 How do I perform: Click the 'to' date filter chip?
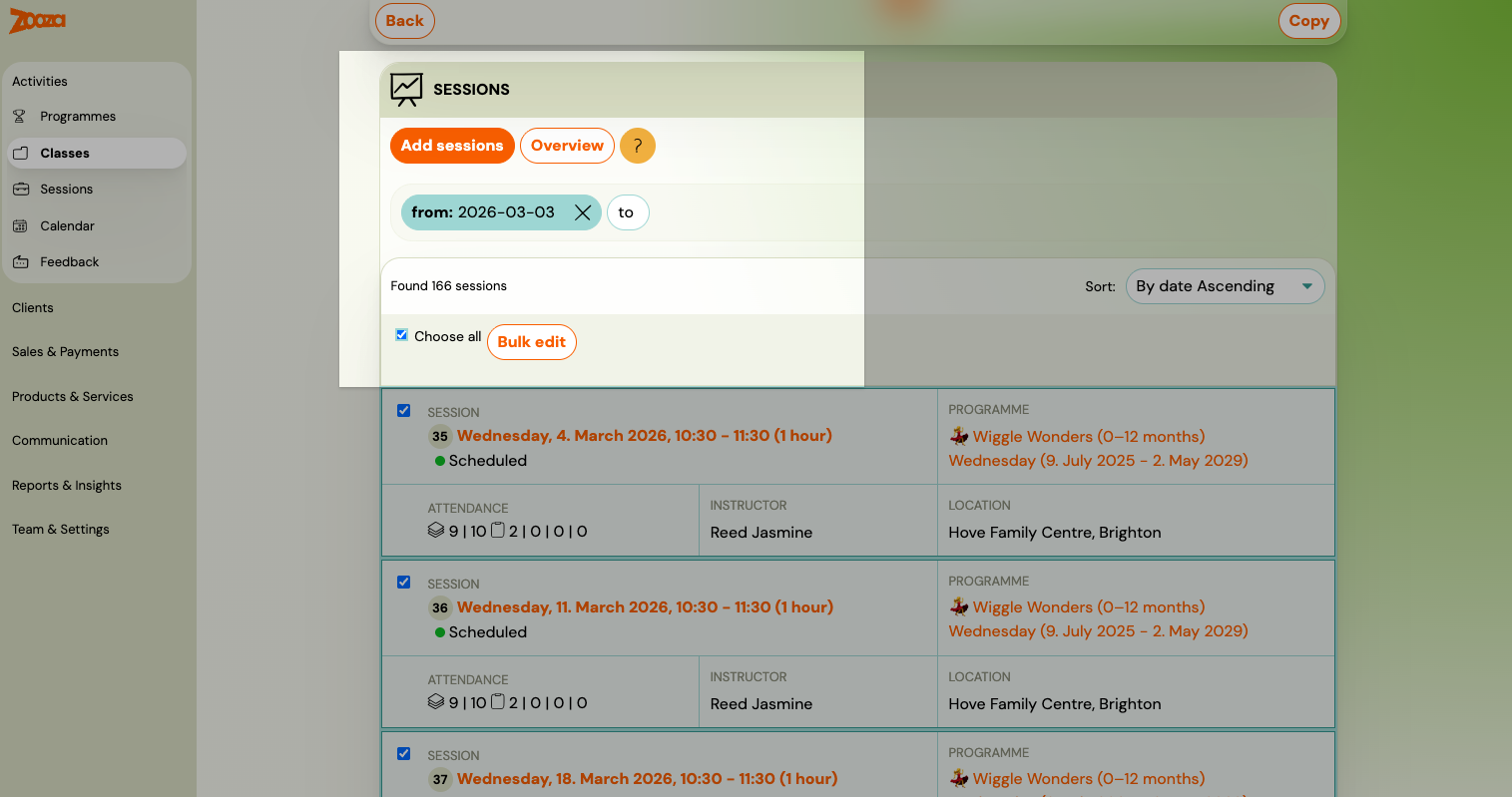click(628, 212)
